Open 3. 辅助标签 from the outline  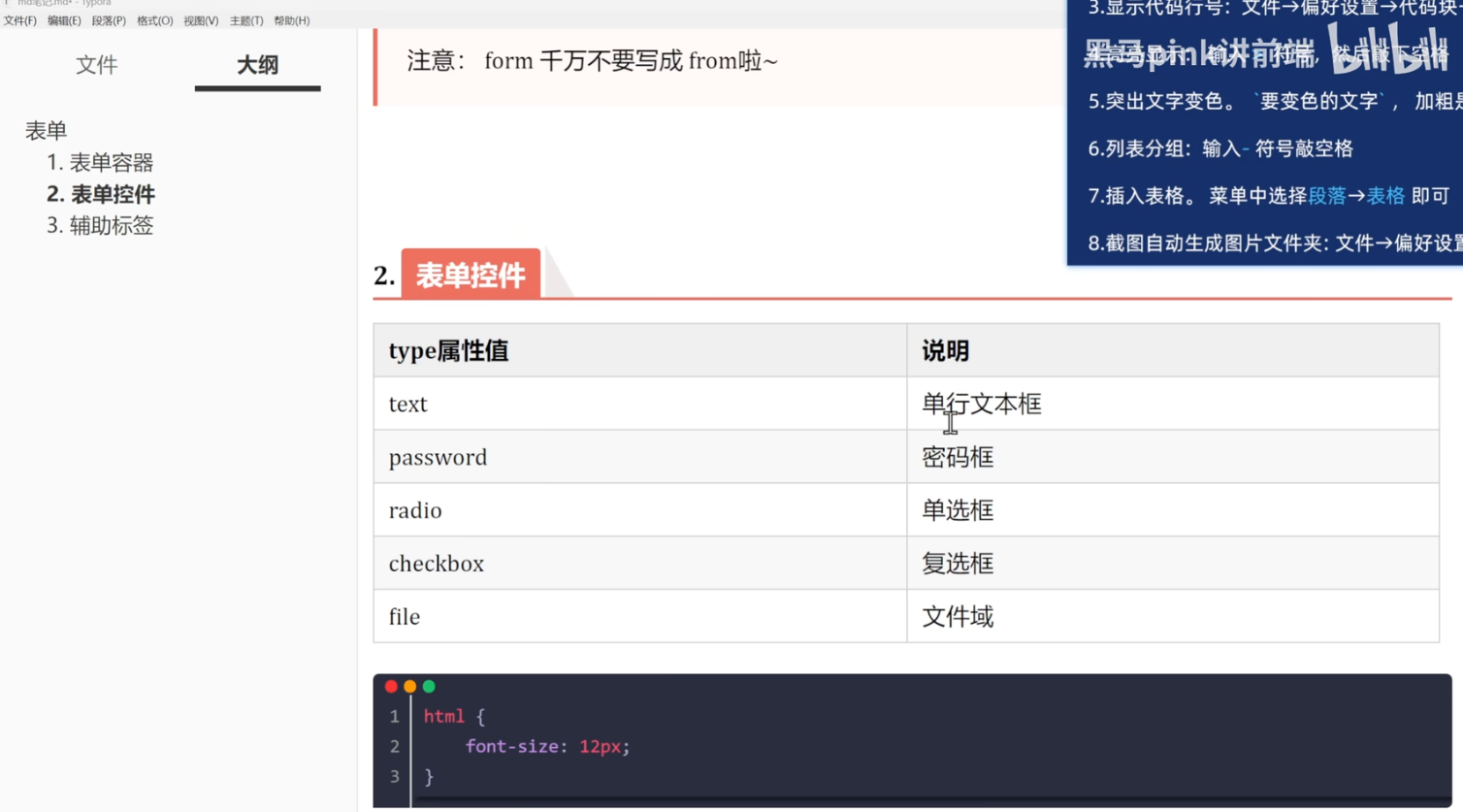click(100, 225)
